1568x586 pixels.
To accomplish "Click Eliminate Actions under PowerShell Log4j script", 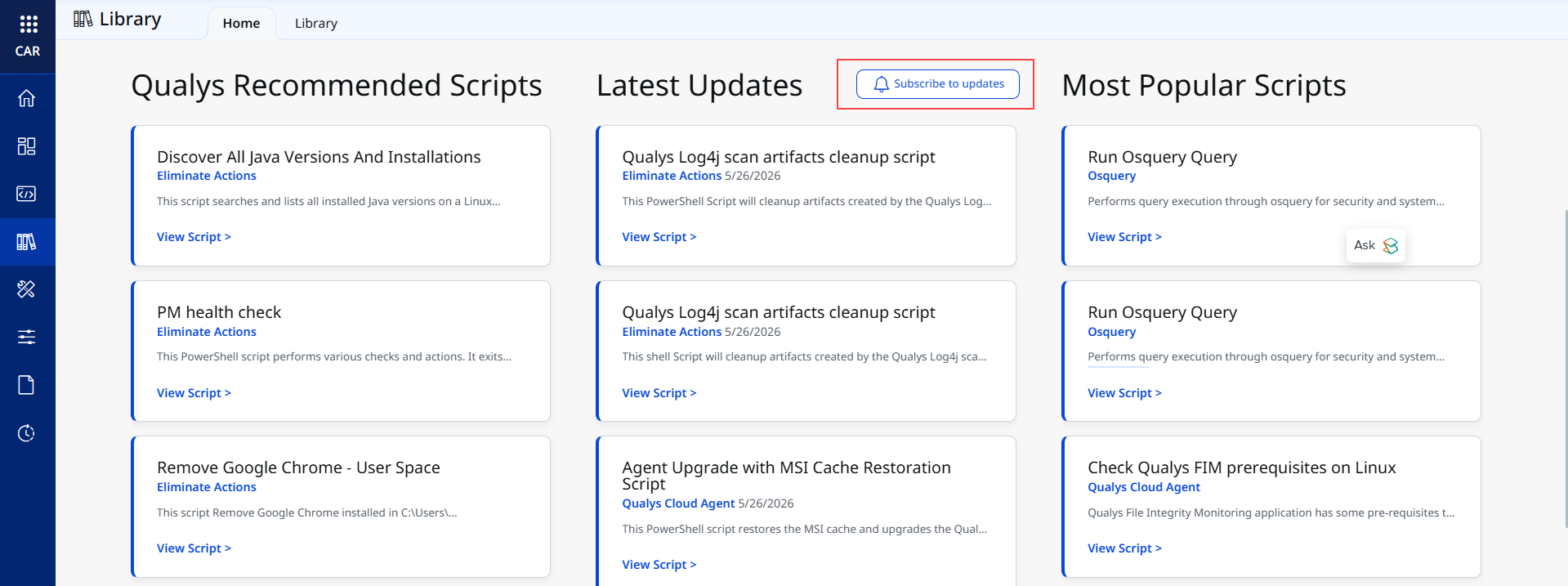I will pos(672,176).
